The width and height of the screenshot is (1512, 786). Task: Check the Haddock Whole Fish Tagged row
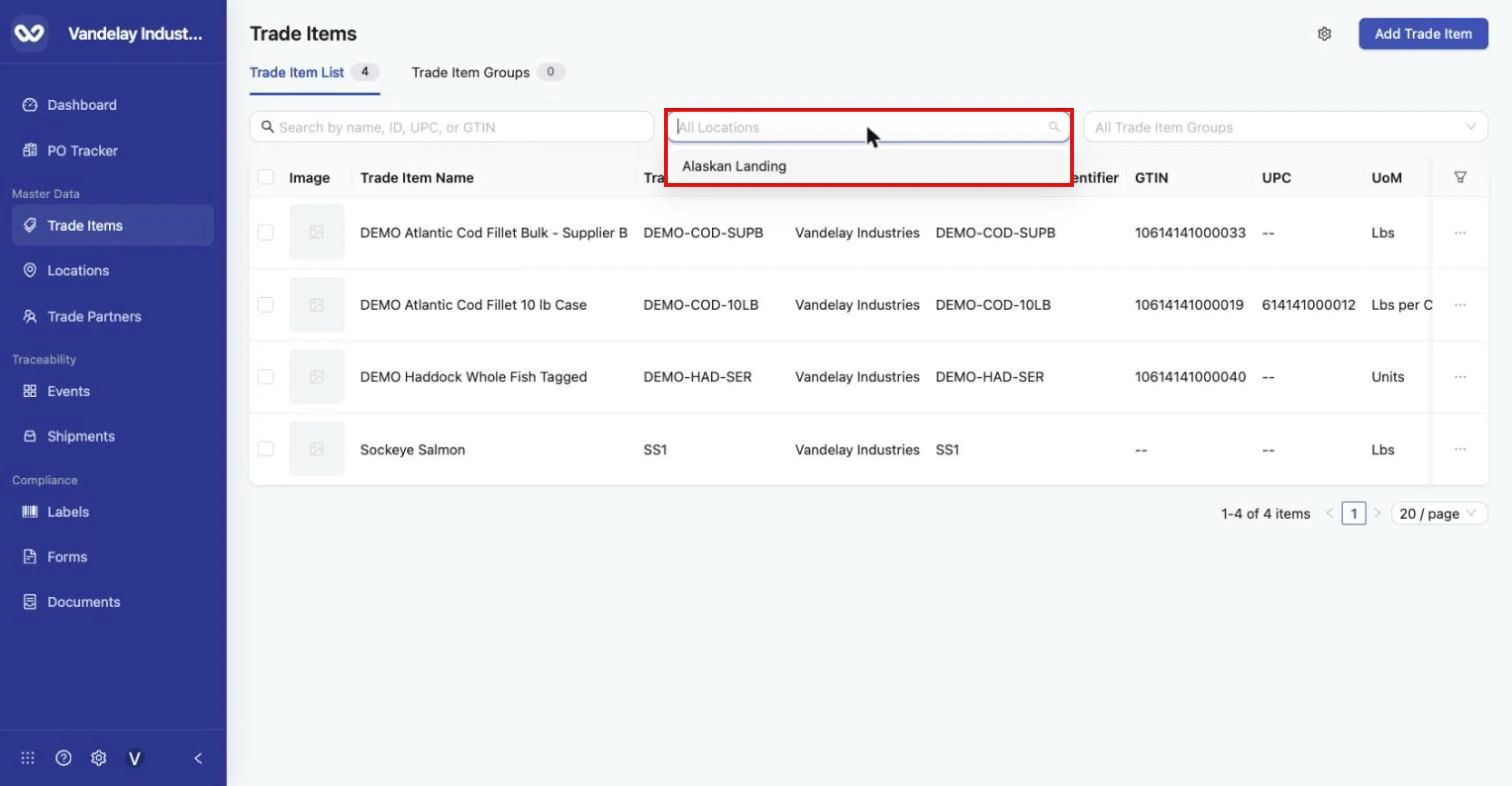(x=265, y=376)
